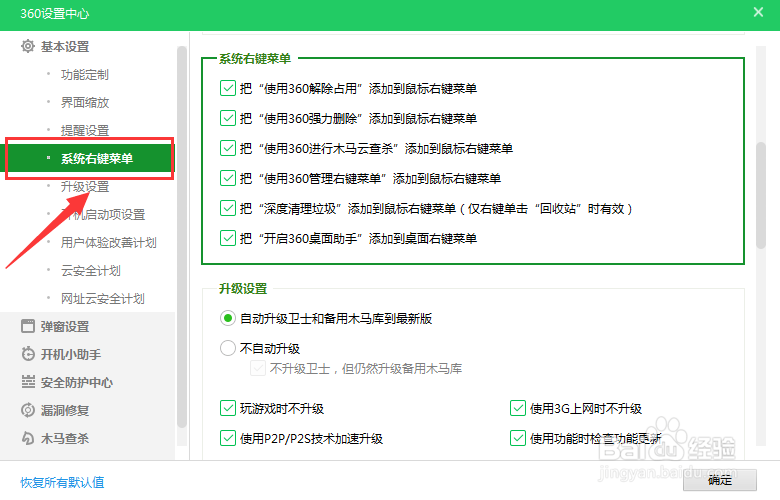Uncheck 使用360解除占用 right-click menu option

point(228,89)
